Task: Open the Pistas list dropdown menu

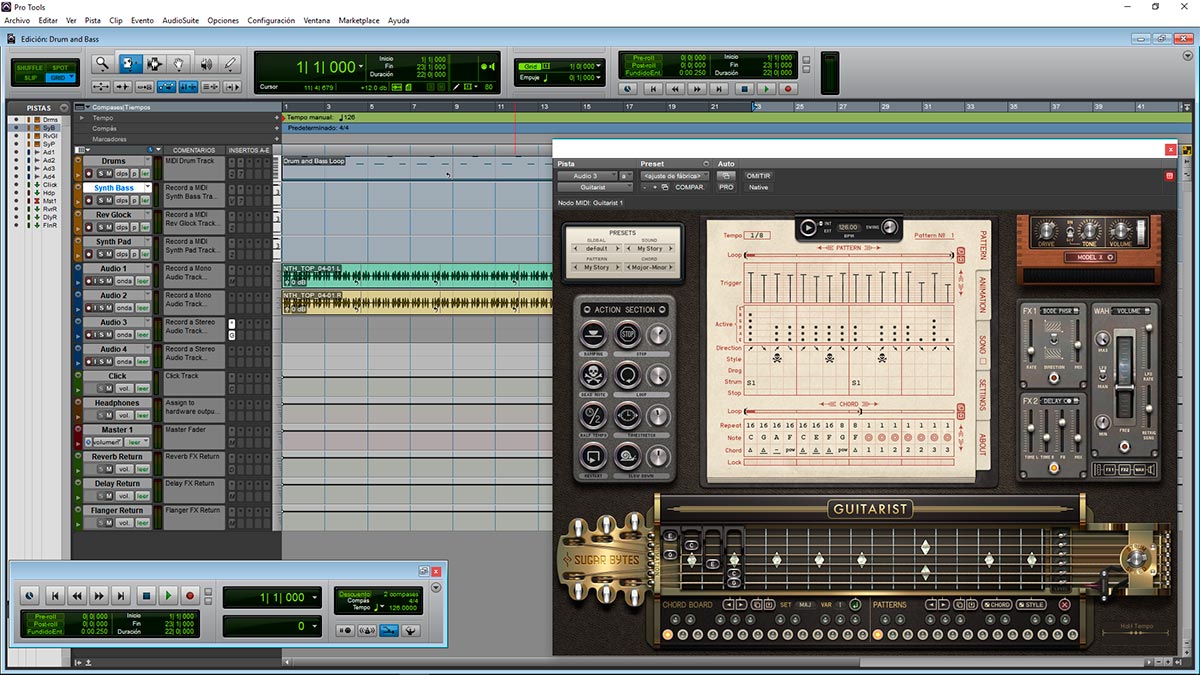Action: pyautogui.click(x=64, y=108)
